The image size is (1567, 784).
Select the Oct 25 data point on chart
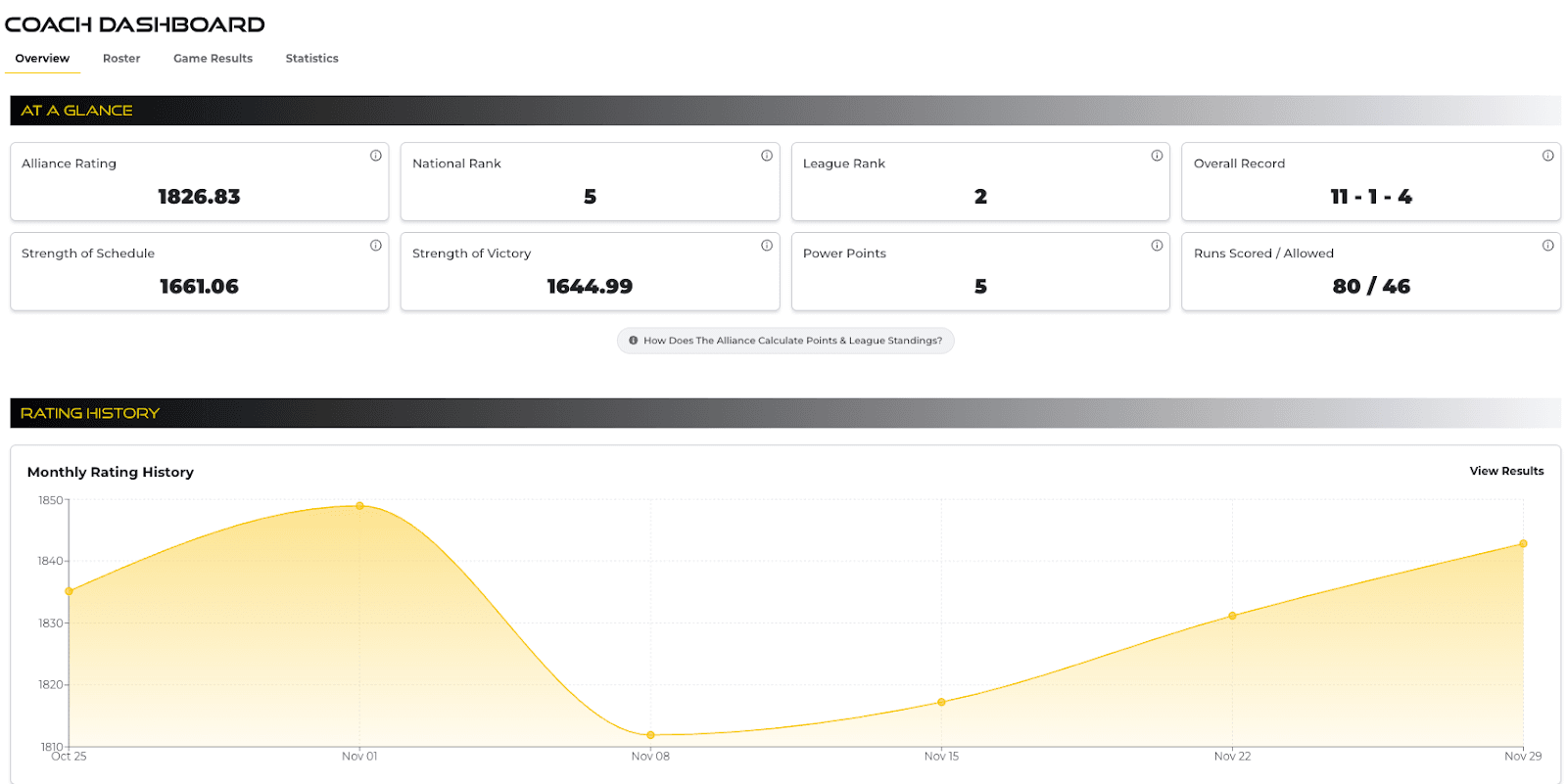coord(69,591)
